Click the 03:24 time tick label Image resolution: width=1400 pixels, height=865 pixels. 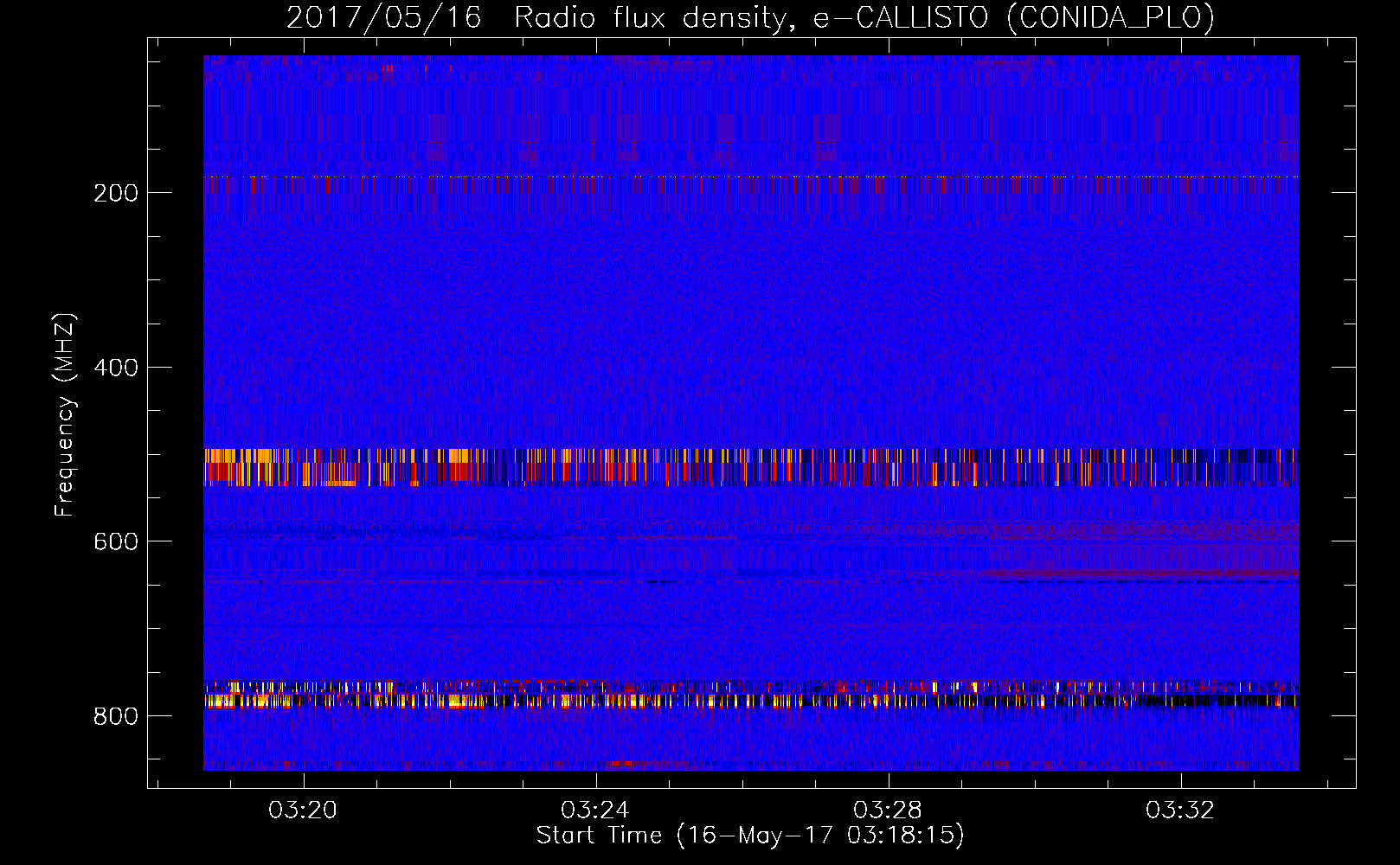(x=595, y=811)
